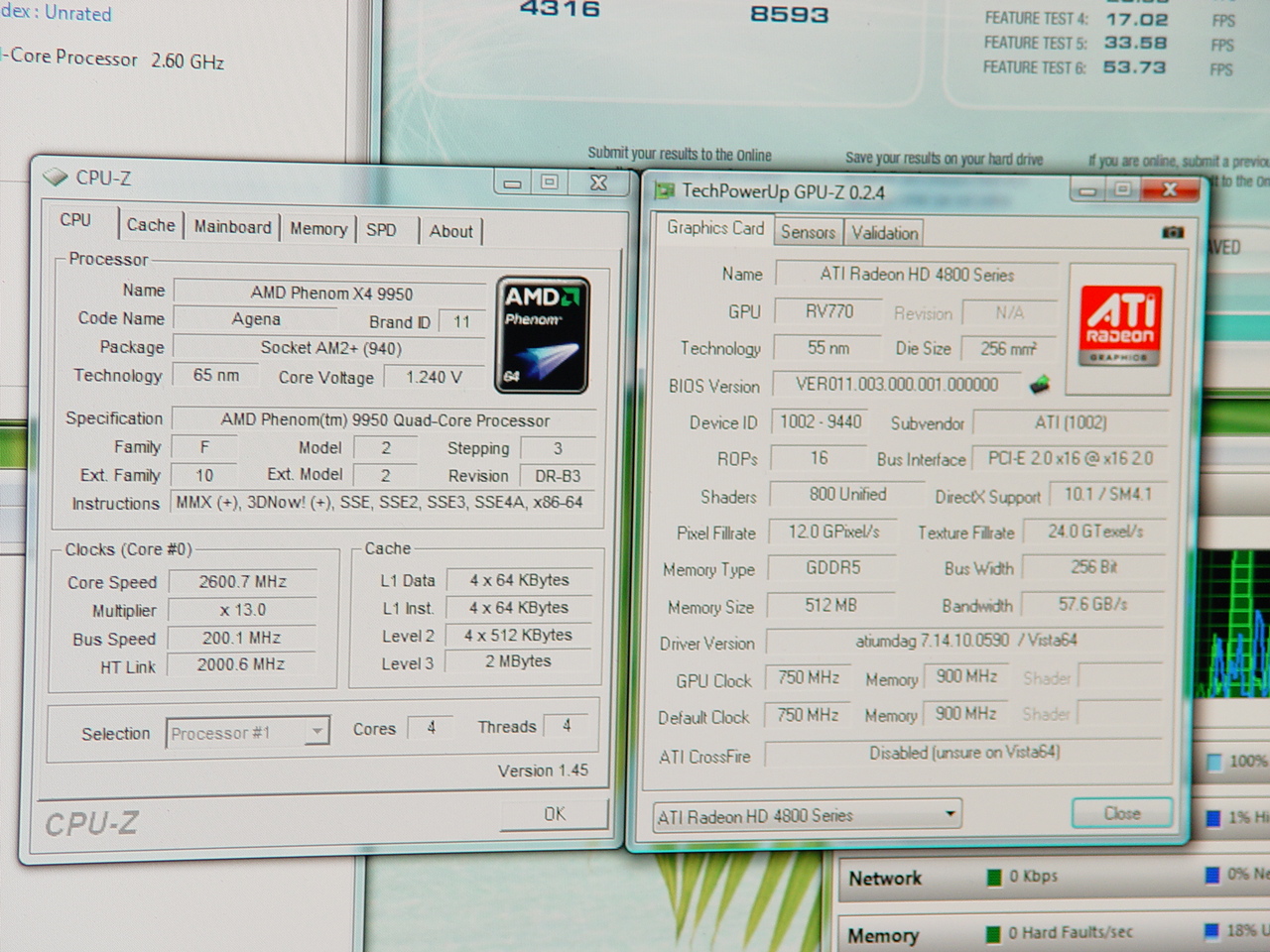The image size is (1270, 952).
Task: Open the Mainboard tab in CPU-Z
Action: tap(232, 227)
